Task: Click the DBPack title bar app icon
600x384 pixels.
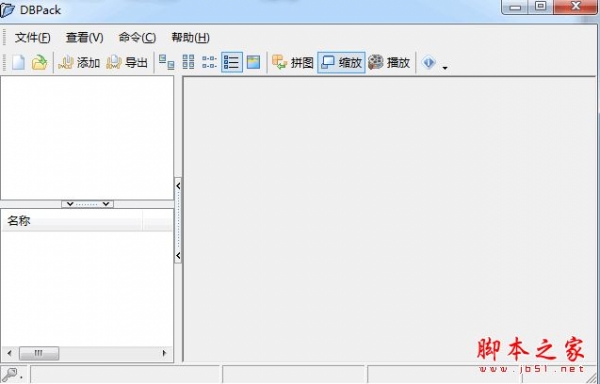Action: [7, 10]
